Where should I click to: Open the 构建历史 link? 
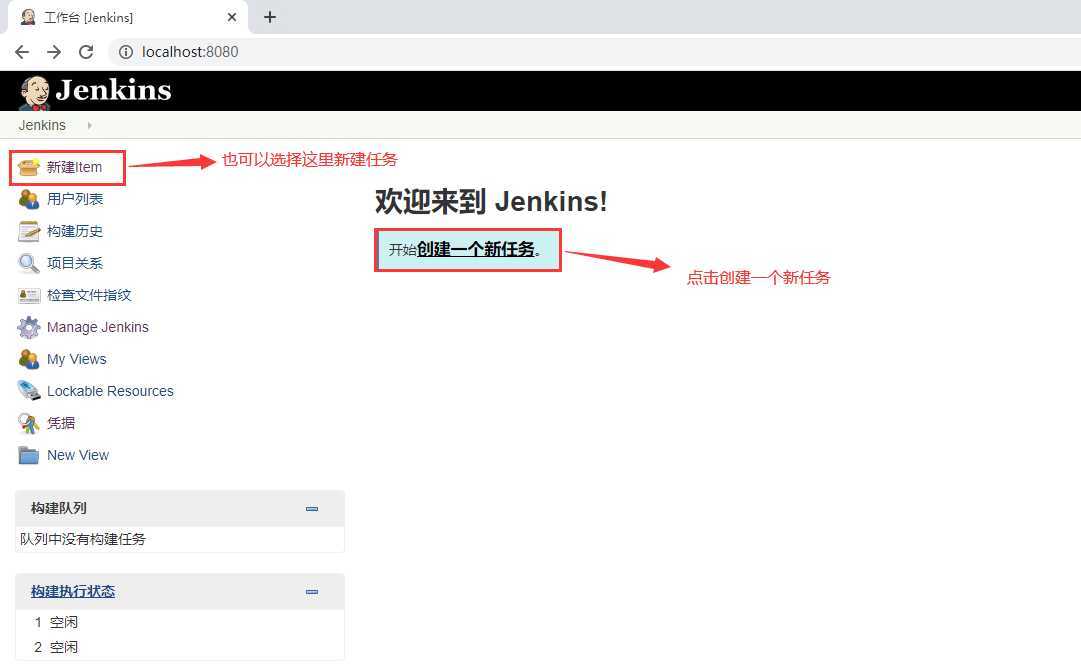[x=75, y=232]
